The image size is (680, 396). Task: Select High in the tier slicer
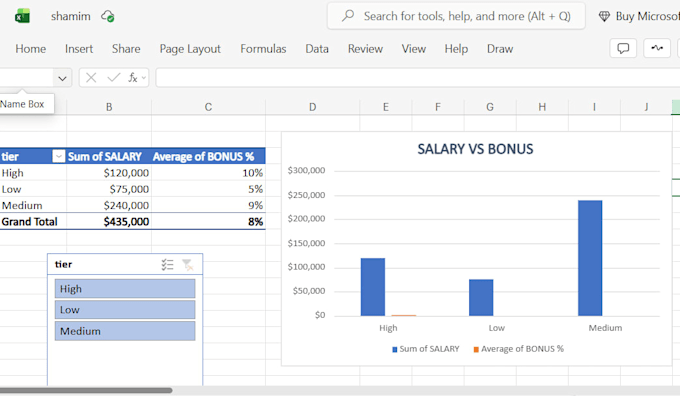click(125, 289)
